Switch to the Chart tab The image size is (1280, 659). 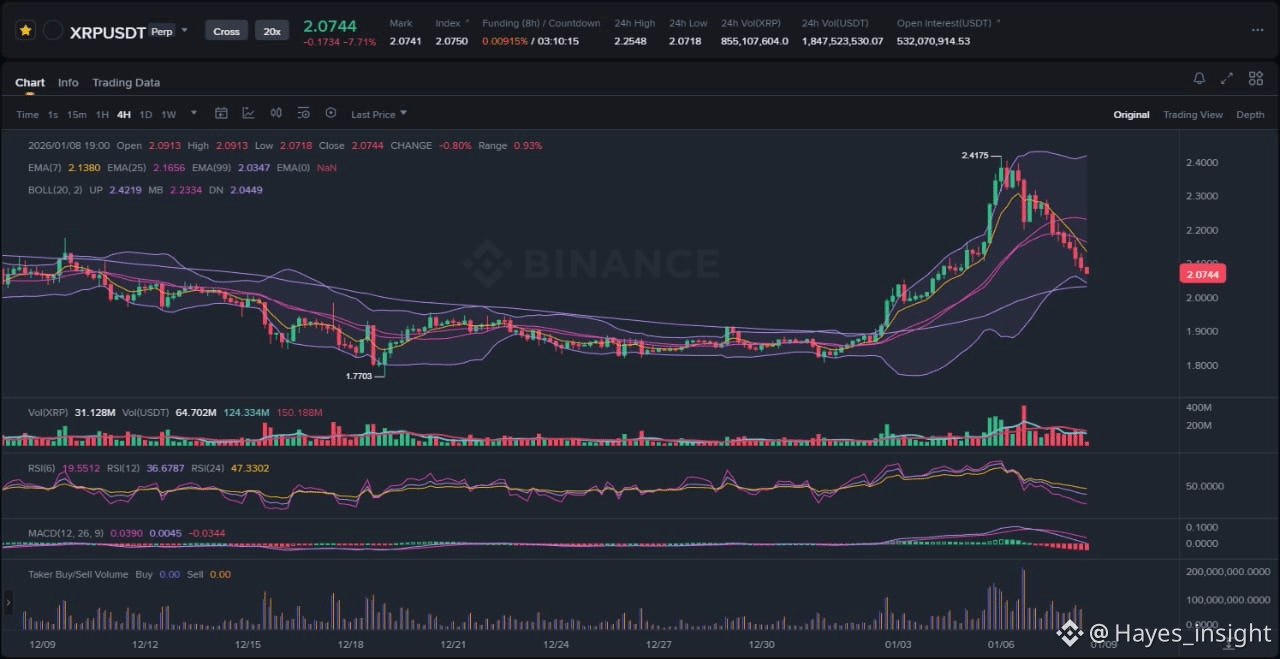(30, 83)
